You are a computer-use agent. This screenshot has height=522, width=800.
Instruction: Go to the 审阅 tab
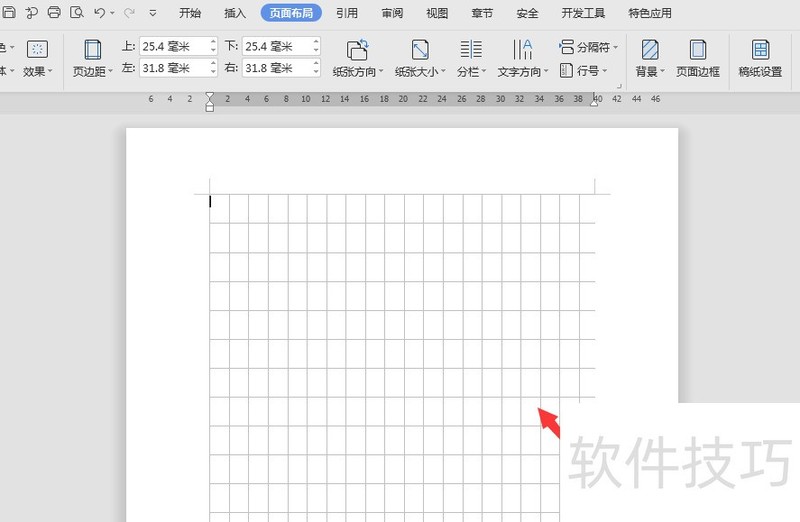[392, 13]
